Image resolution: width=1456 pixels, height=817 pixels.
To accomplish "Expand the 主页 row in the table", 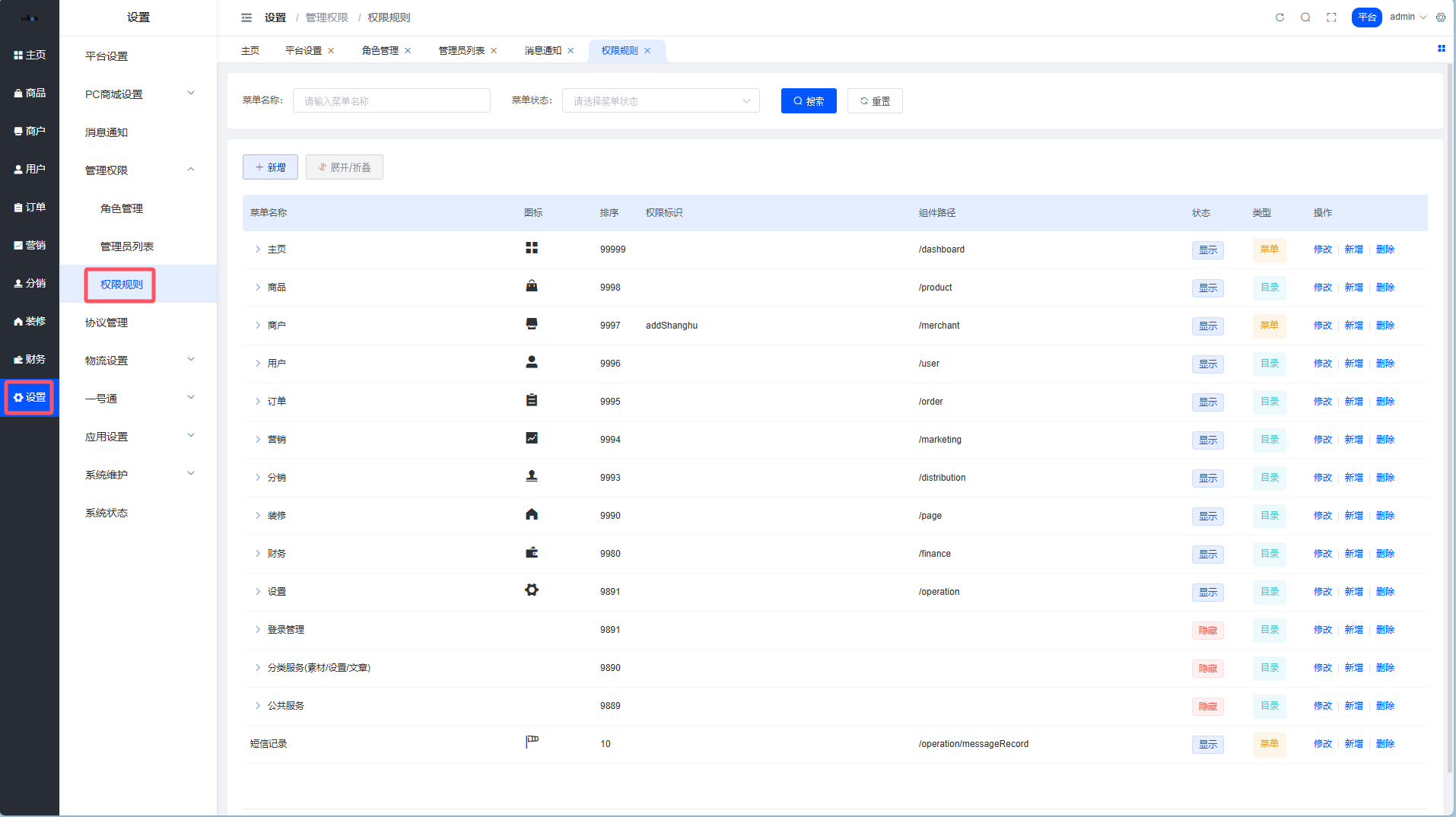I will (x=258, y=250).
